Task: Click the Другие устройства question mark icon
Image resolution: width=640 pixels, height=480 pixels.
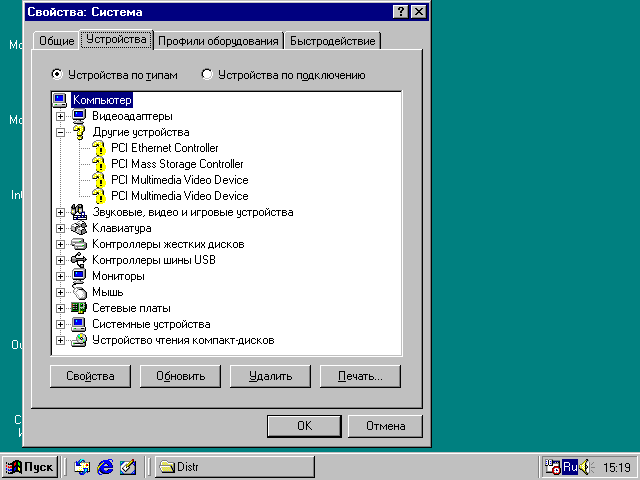Action: coord(79,132)
